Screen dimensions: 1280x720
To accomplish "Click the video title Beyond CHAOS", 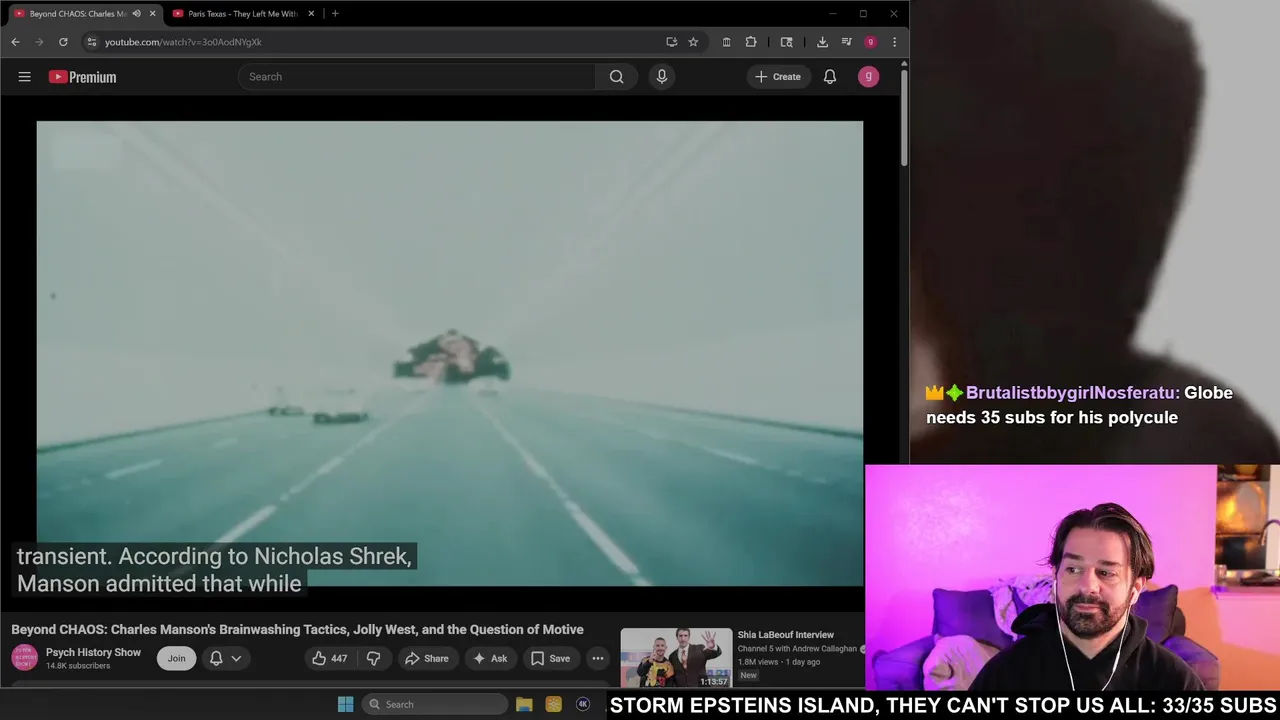I will coord(297,629).
